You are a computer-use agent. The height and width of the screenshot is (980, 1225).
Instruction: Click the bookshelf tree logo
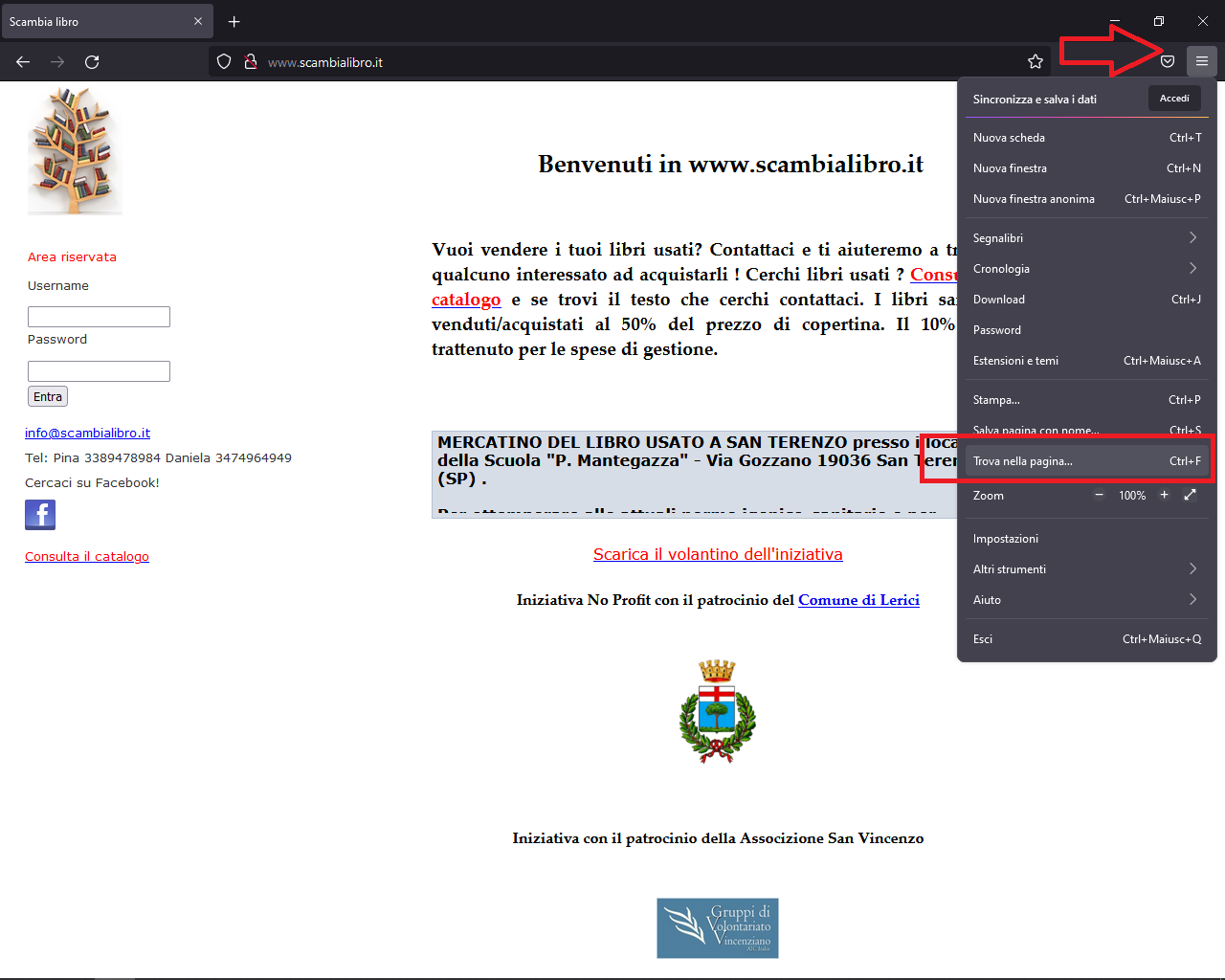click(x=75, y=151)
